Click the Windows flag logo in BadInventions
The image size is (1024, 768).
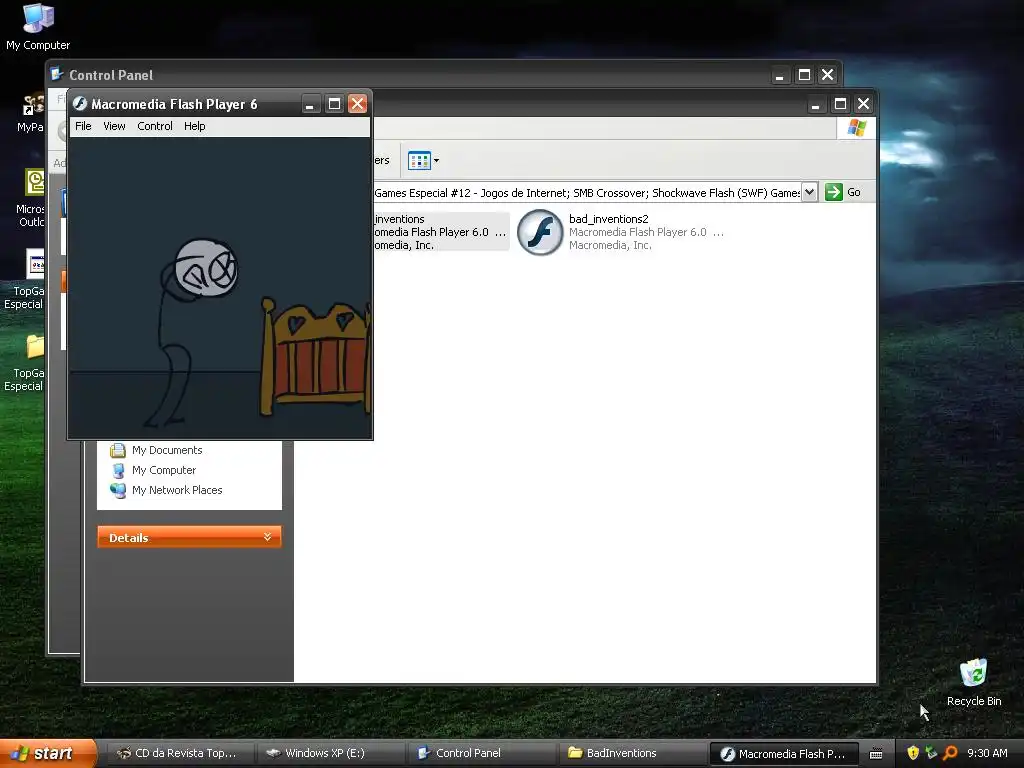(856, 128)
